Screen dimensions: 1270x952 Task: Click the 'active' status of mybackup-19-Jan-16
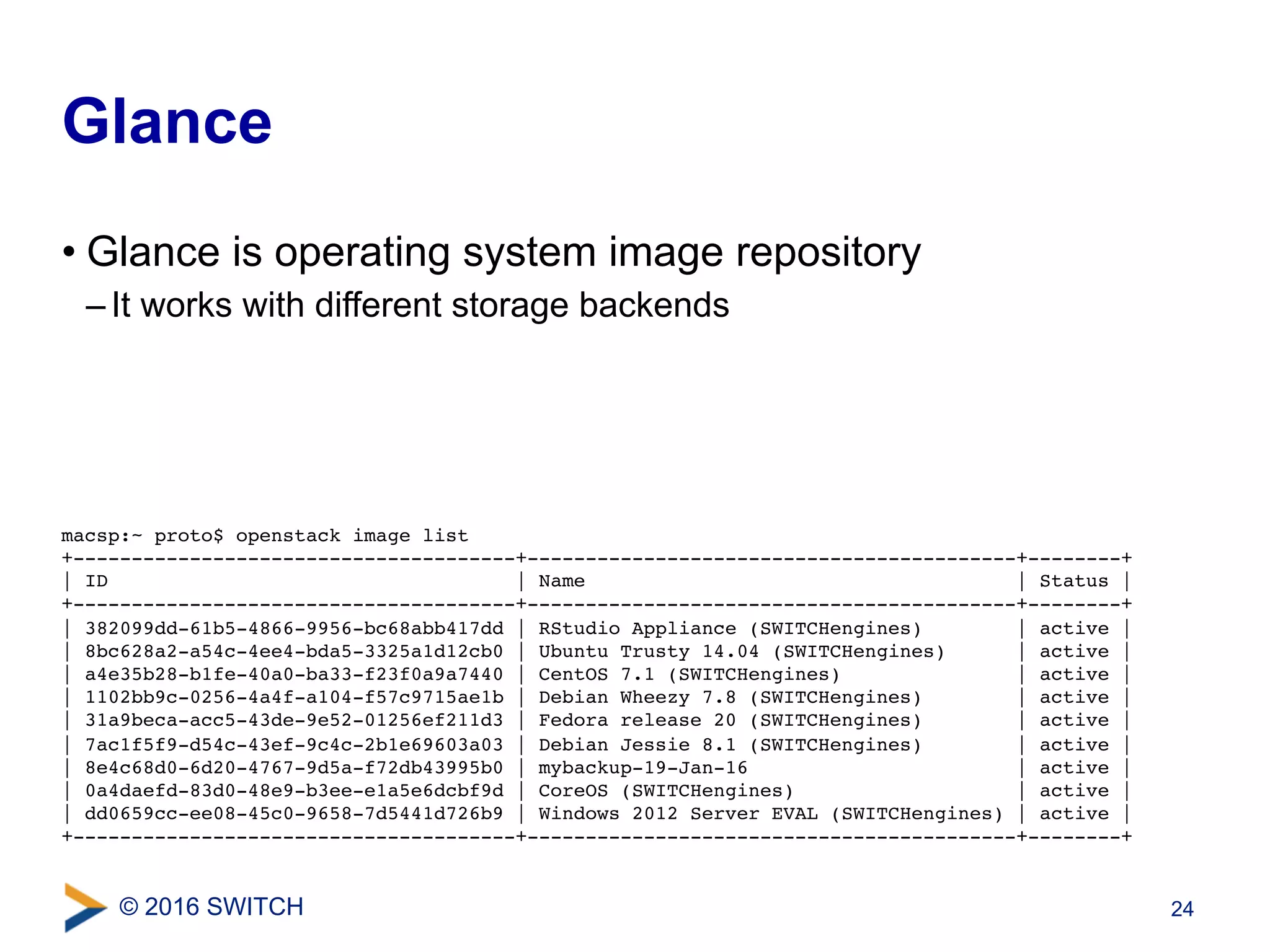pyautogui.click(x=1074, y=768)
